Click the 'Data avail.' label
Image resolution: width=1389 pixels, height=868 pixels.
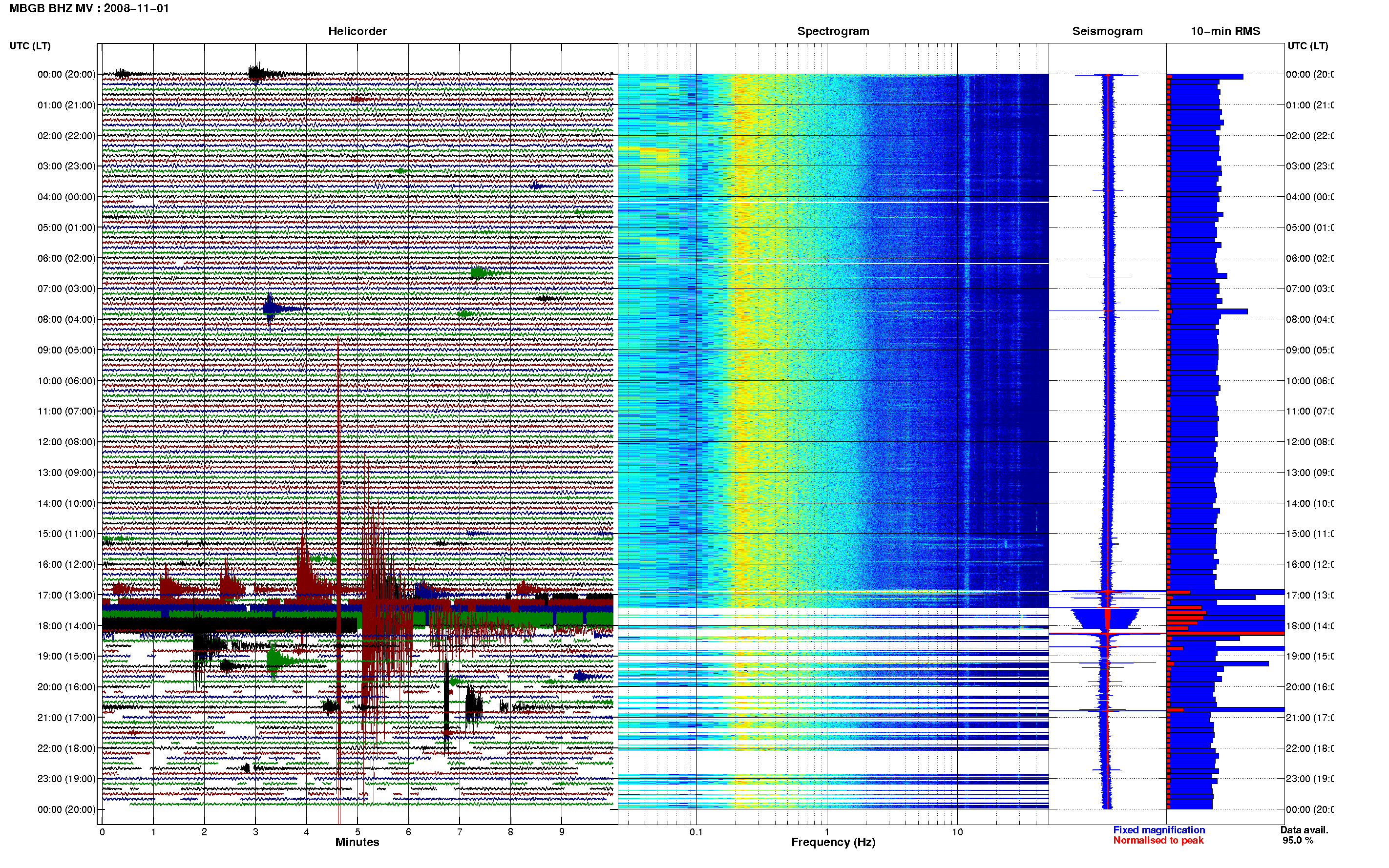(1304, 830)
